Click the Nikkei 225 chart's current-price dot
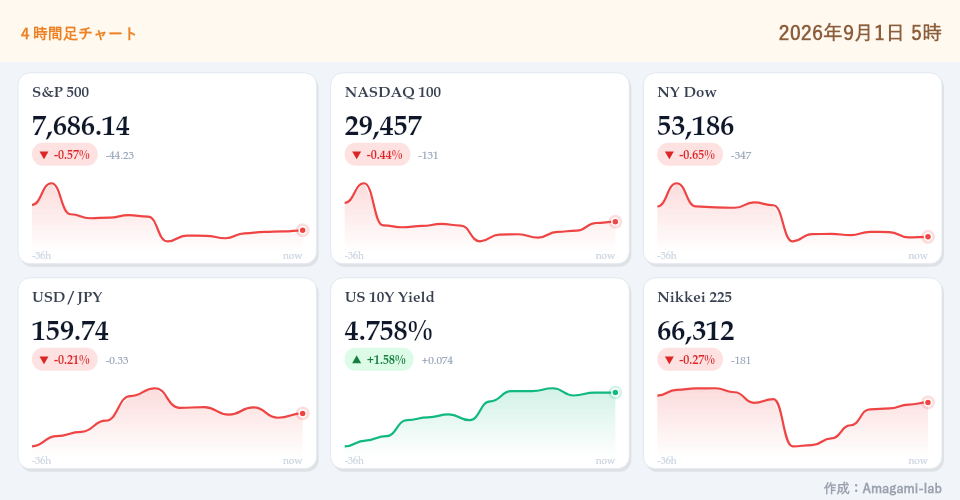The image size is (960, 500). tap(928, 402)
